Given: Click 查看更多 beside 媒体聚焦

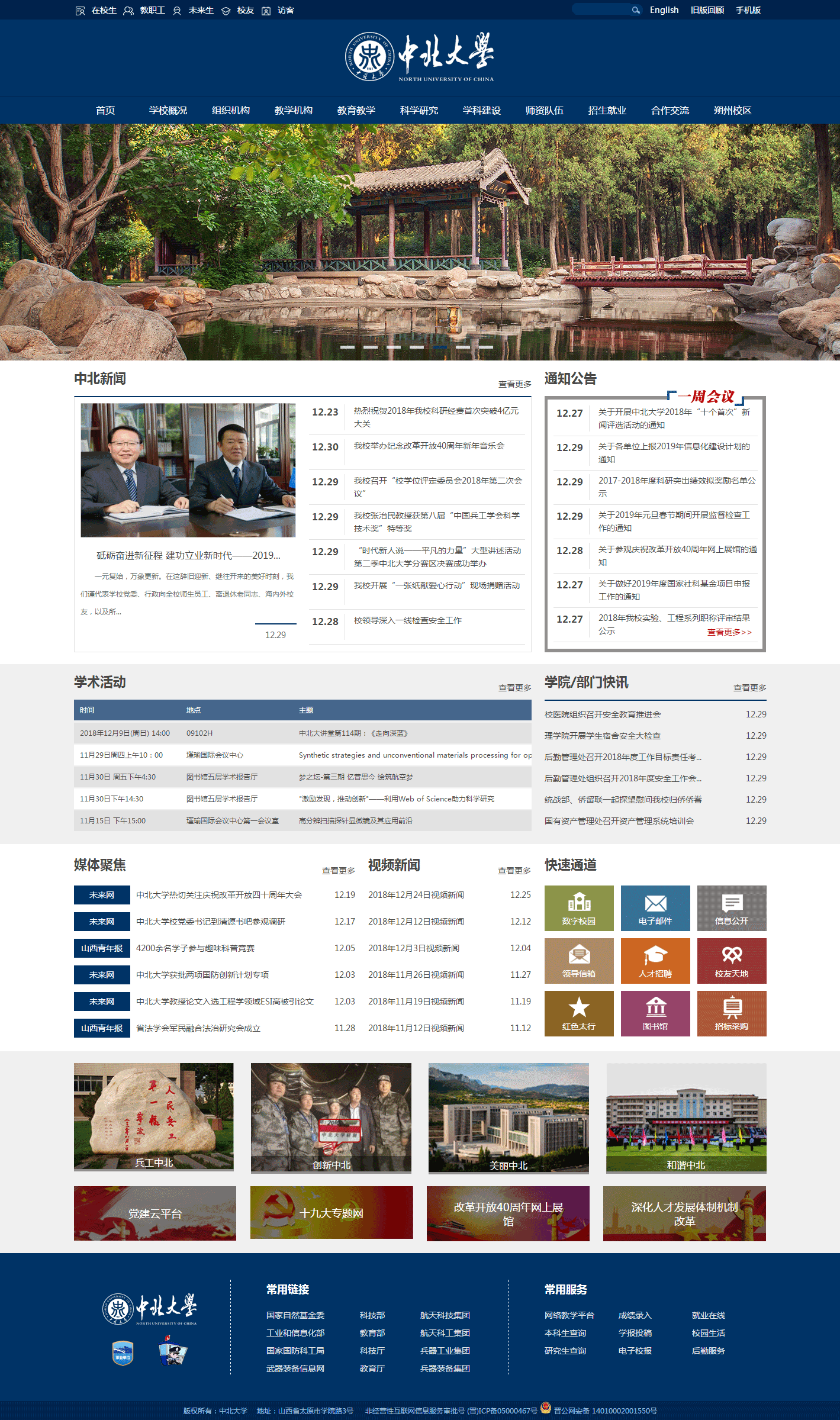Looking at the screenshot, I should click(x=339, y=871).
